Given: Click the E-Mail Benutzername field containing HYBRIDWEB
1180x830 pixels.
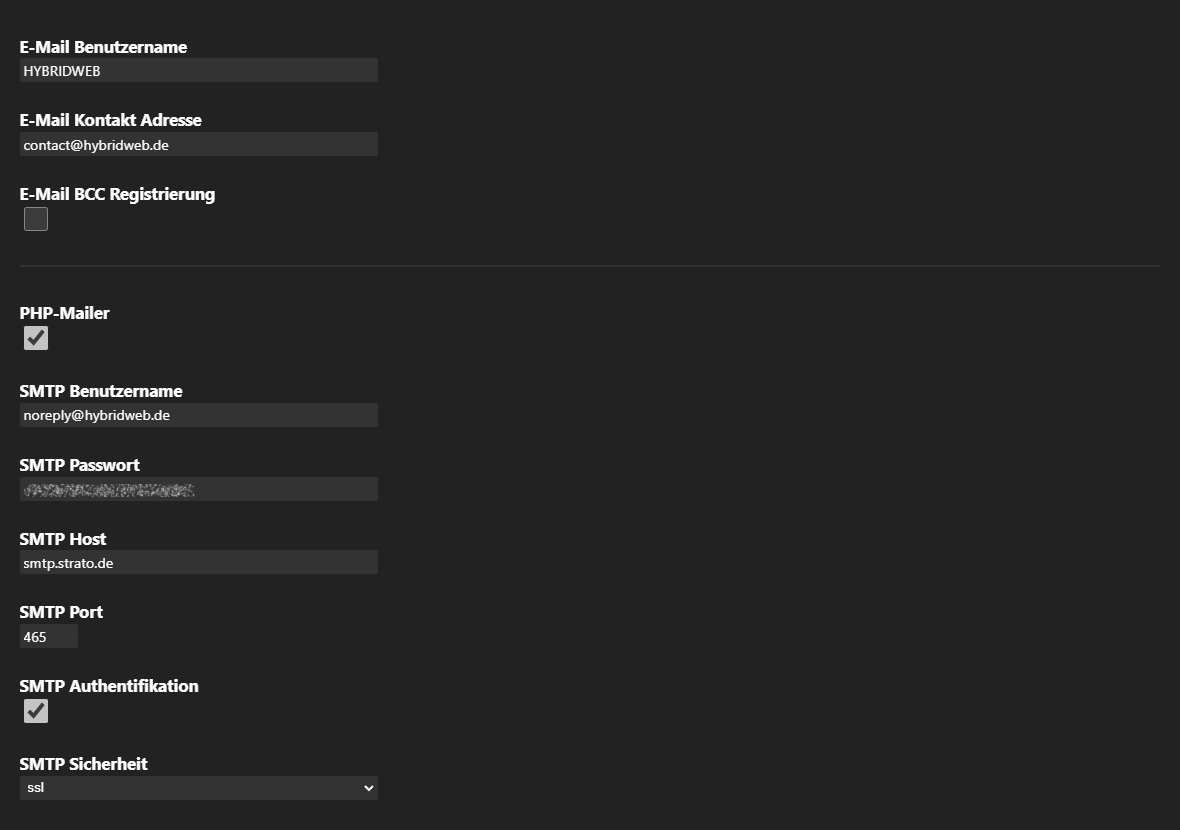Looking at the screenshot, I should pyautogui.click(x=199, y=71).
